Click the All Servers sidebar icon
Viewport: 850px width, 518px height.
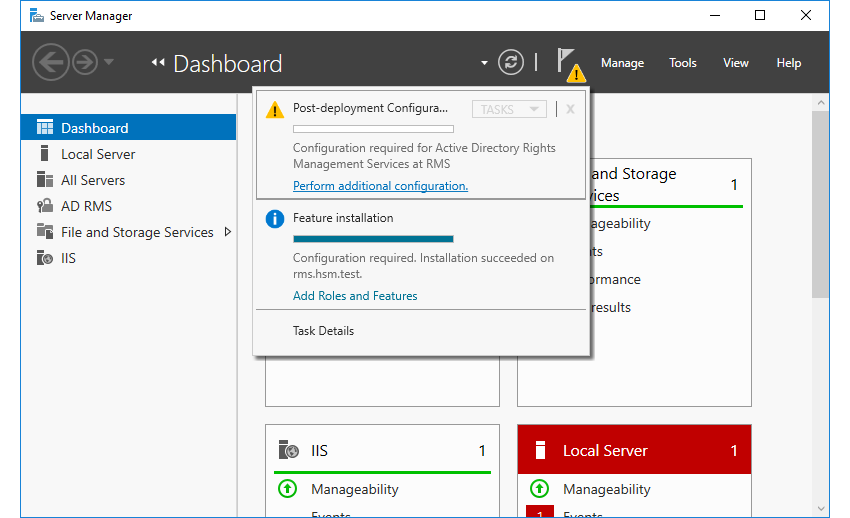point(45,179)
